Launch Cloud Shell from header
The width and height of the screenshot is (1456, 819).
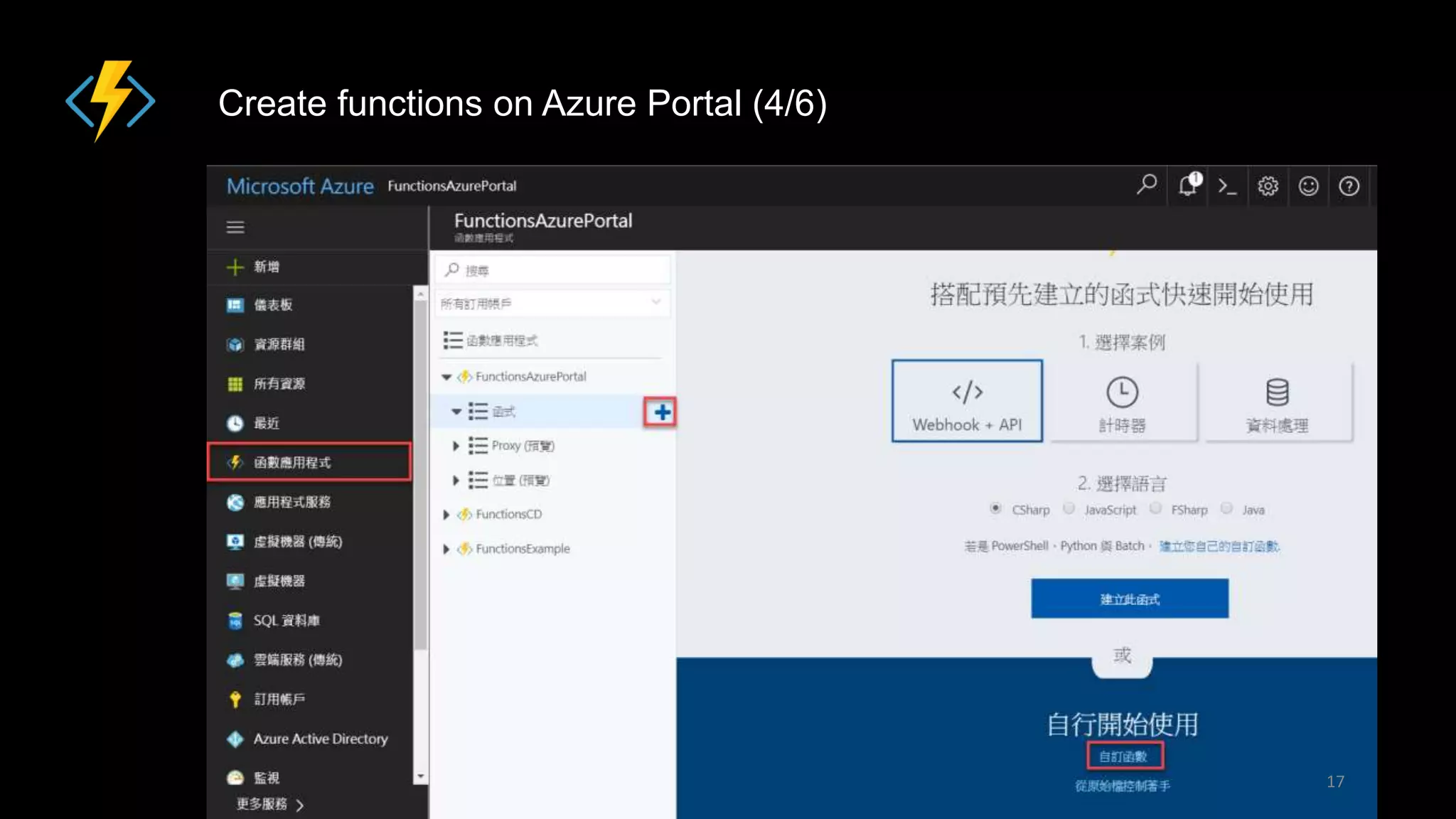tap(1227, 186)
